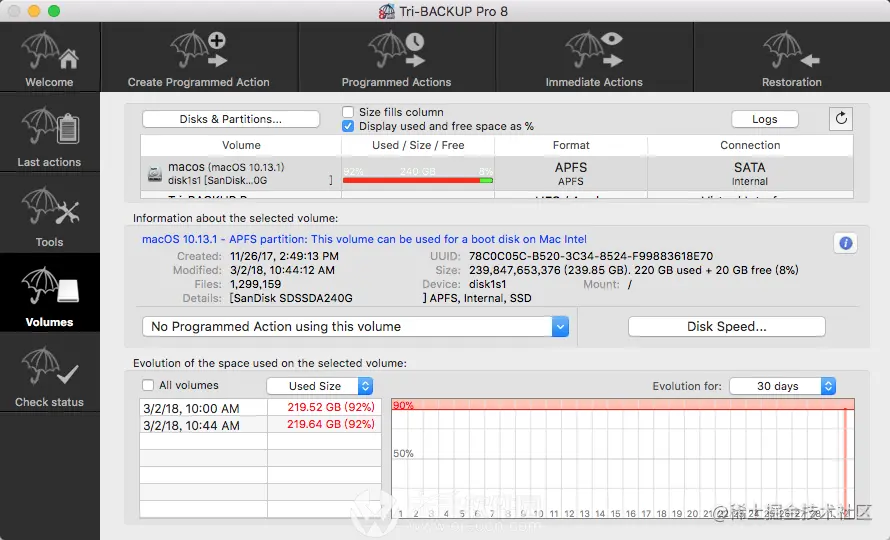Click the blue info icon
This screenshot has width=890, height=540.
[845, 243]
